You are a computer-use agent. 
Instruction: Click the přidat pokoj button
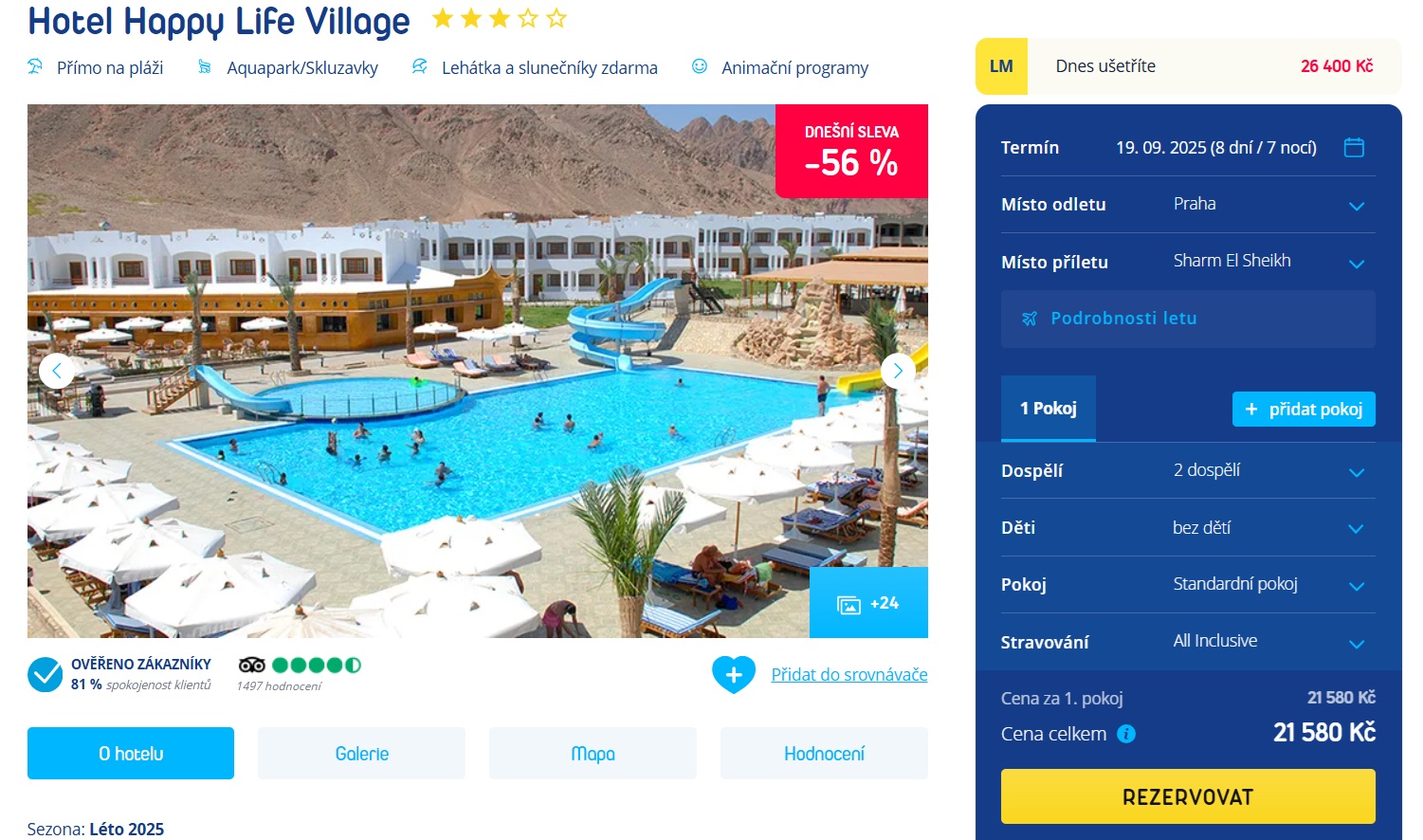(1304, 410)
